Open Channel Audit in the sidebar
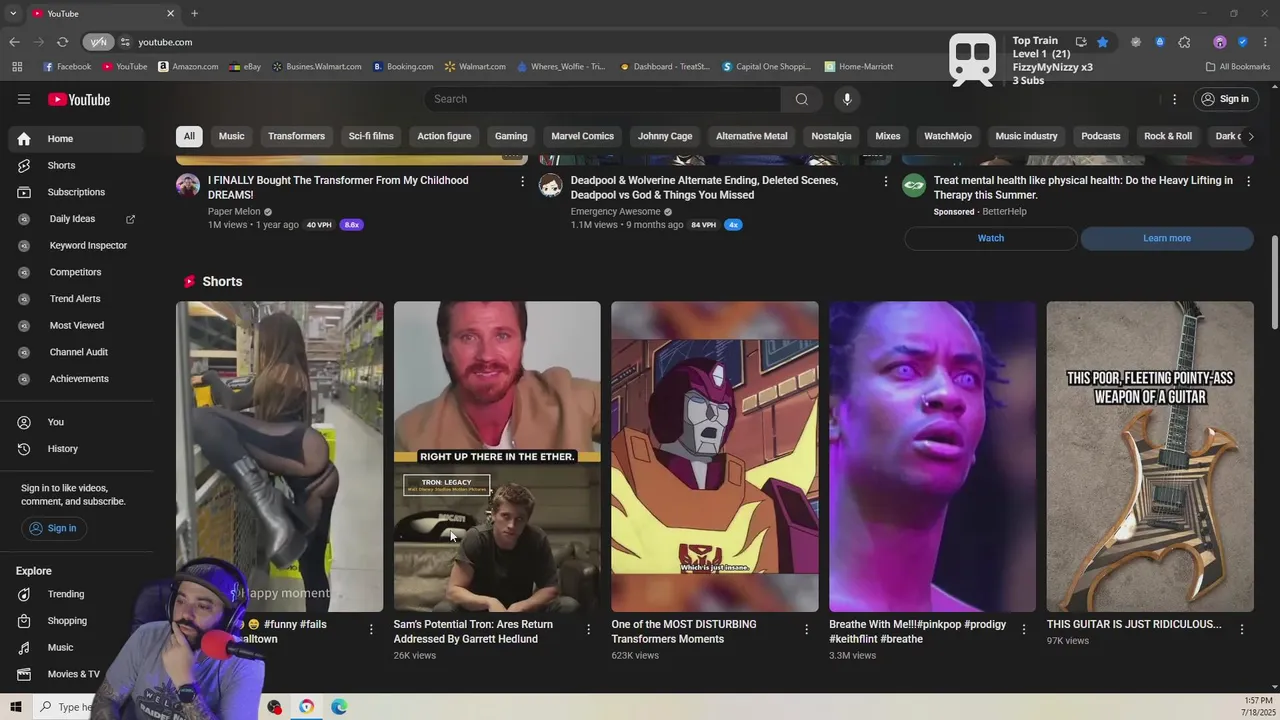The width and height of the screenshot is (1280, 720). [76, 352]
